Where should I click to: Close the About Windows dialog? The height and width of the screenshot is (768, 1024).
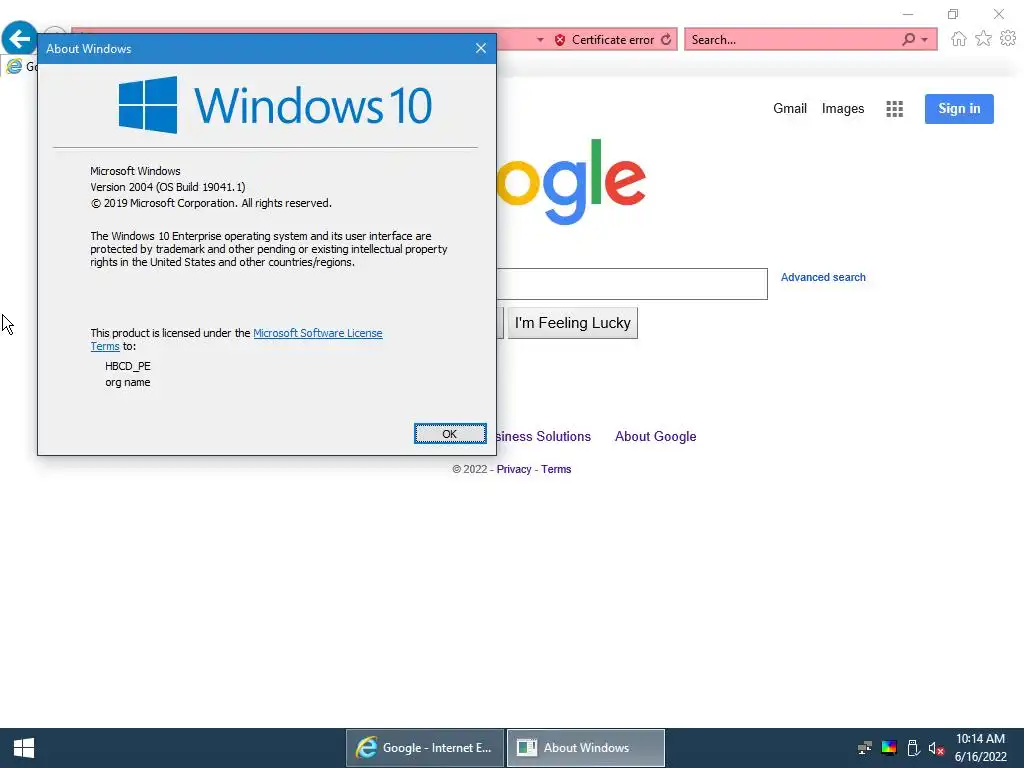point(481,48)
